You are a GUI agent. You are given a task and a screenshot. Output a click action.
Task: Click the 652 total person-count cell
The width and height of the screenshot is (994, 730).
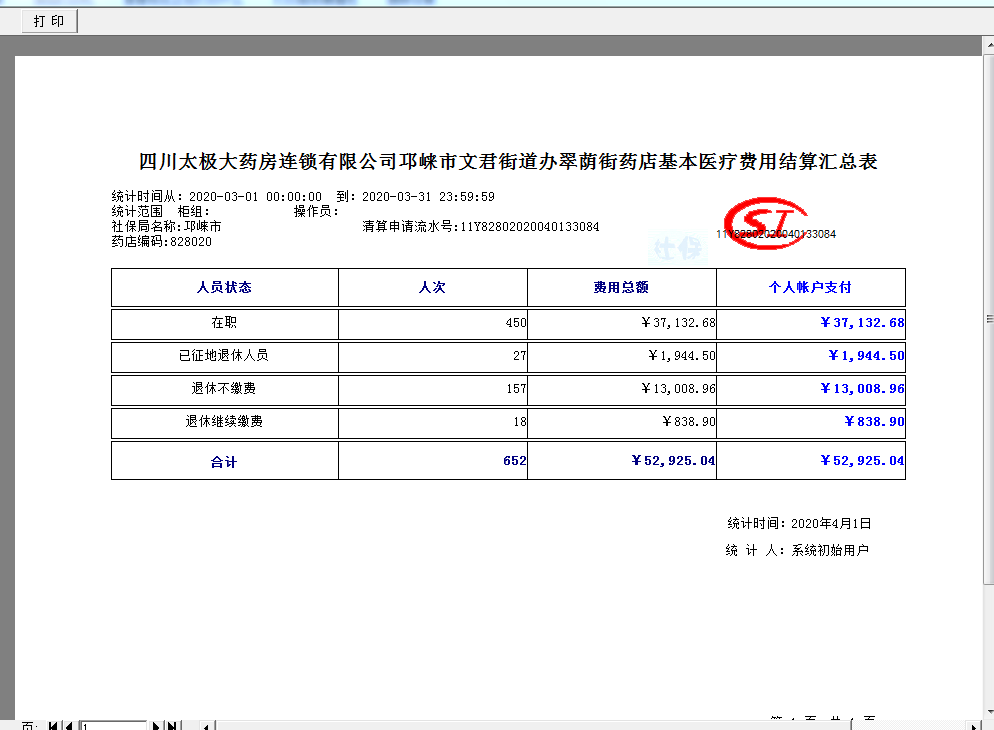432,461
